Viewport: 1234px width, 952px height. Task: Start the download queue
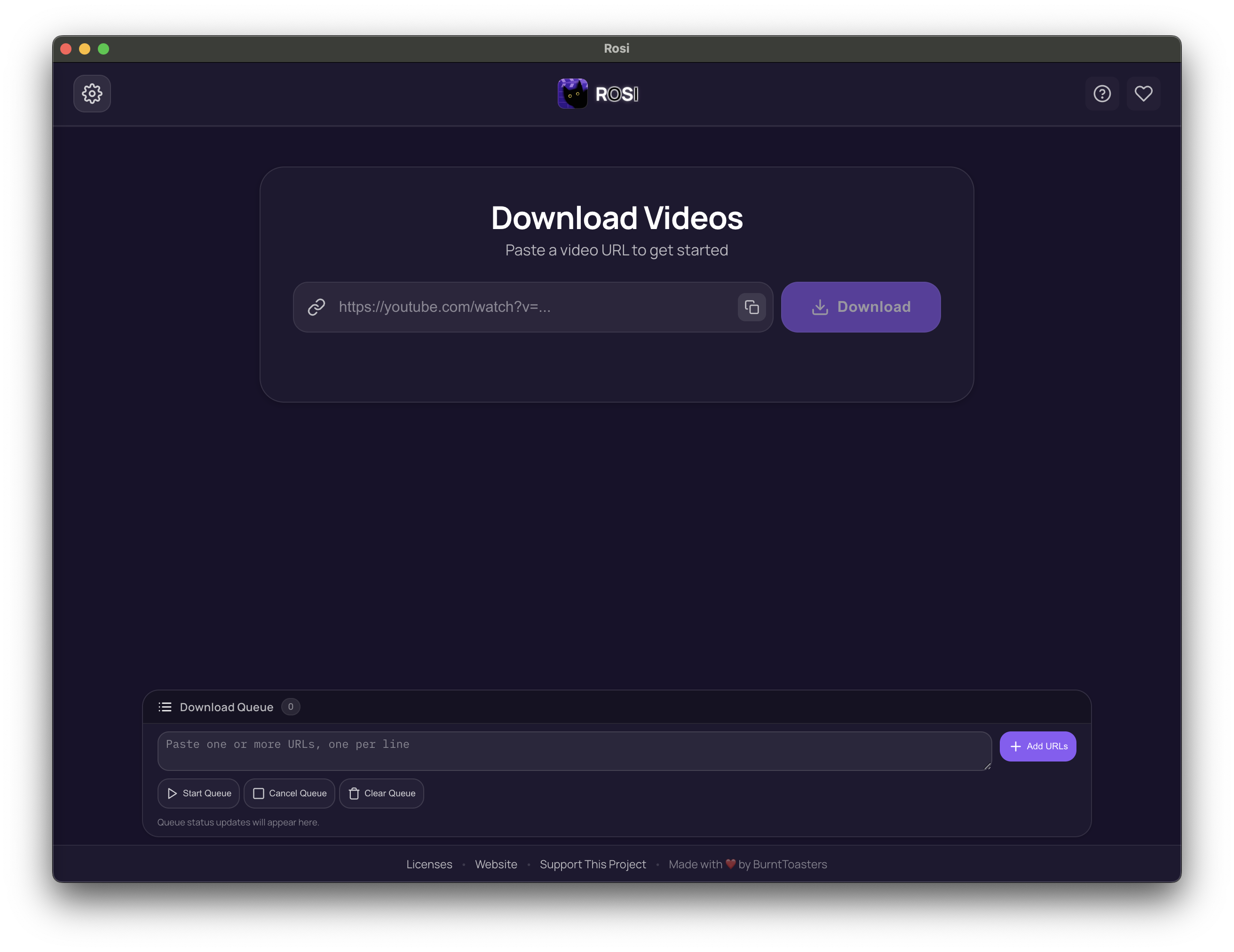(x=199, y=793)
